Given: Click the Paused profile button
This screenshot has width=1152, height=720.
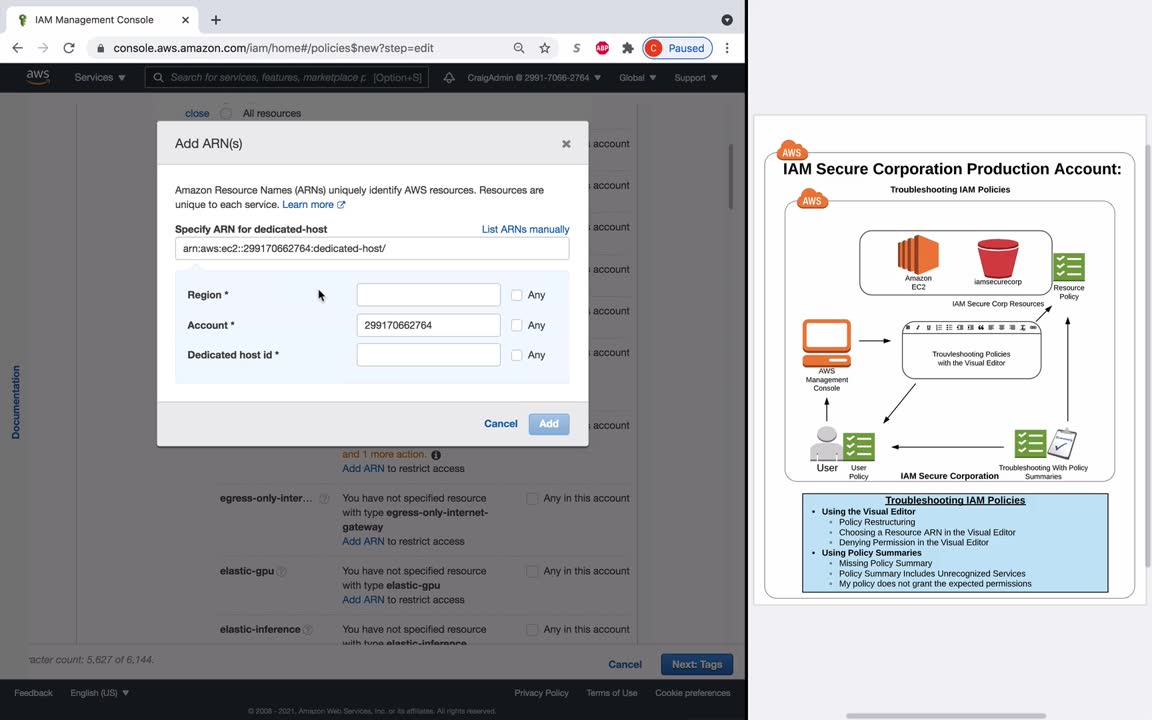Looking at the screenshot, I should point(677,48).
